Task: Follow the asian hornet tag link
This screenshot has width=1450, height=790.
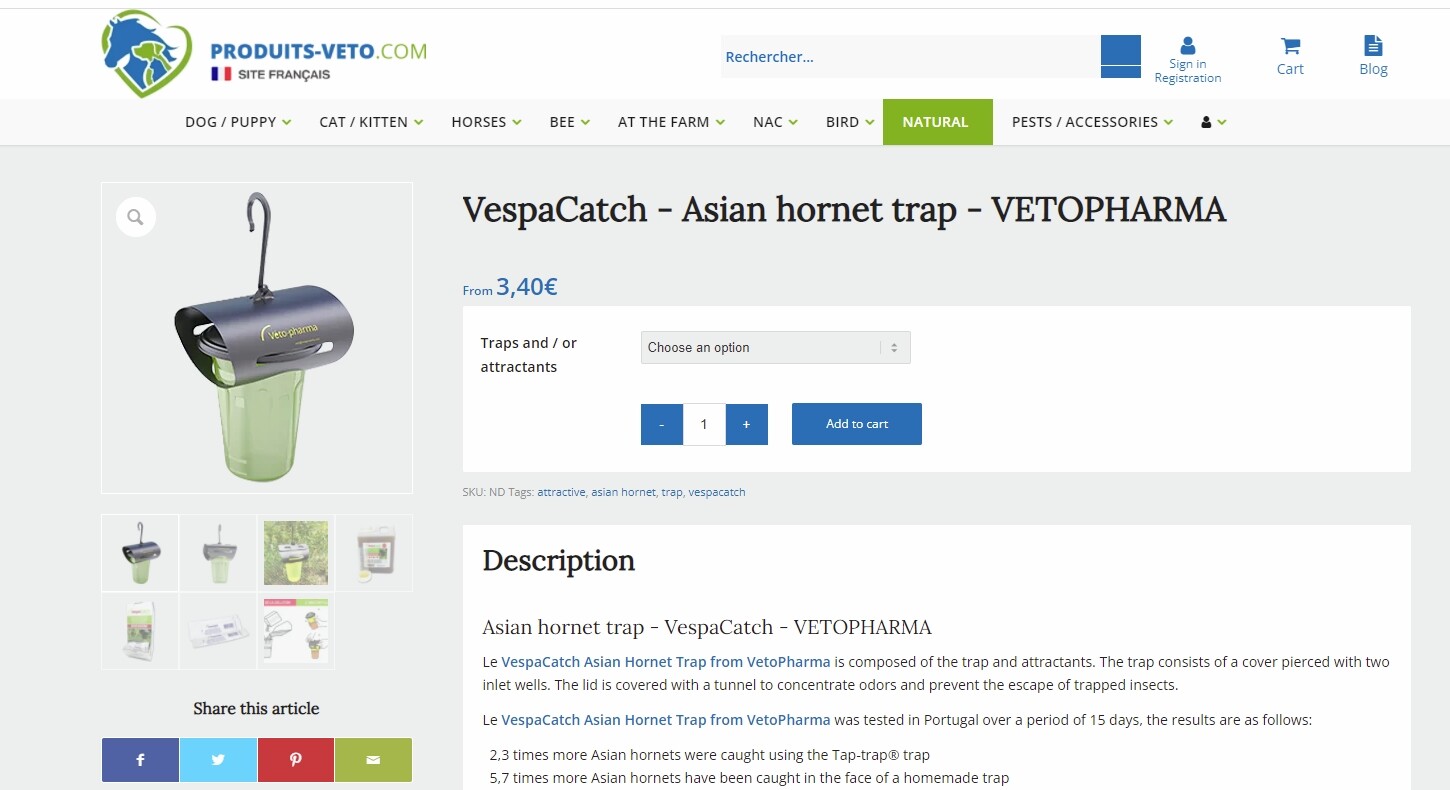Action: (x=623, y=492)
